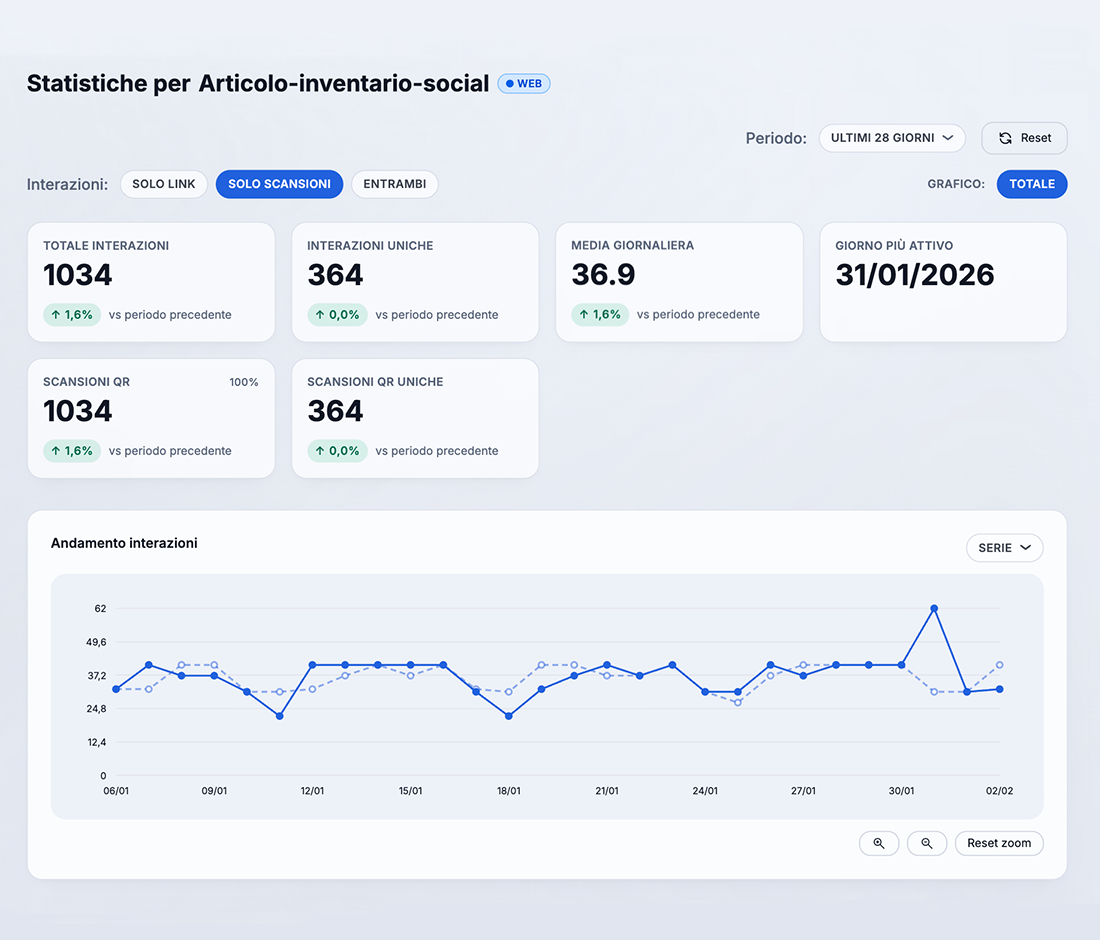The height and width of the screenshot is (940, 1100).
Task: Click the peak data point at 62
Action: pyautogui.click(x=934, y=608)
